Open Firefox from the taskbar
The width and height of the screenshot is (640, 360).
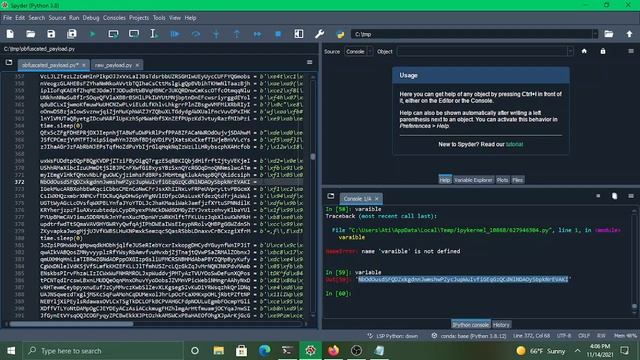[333, 351]
